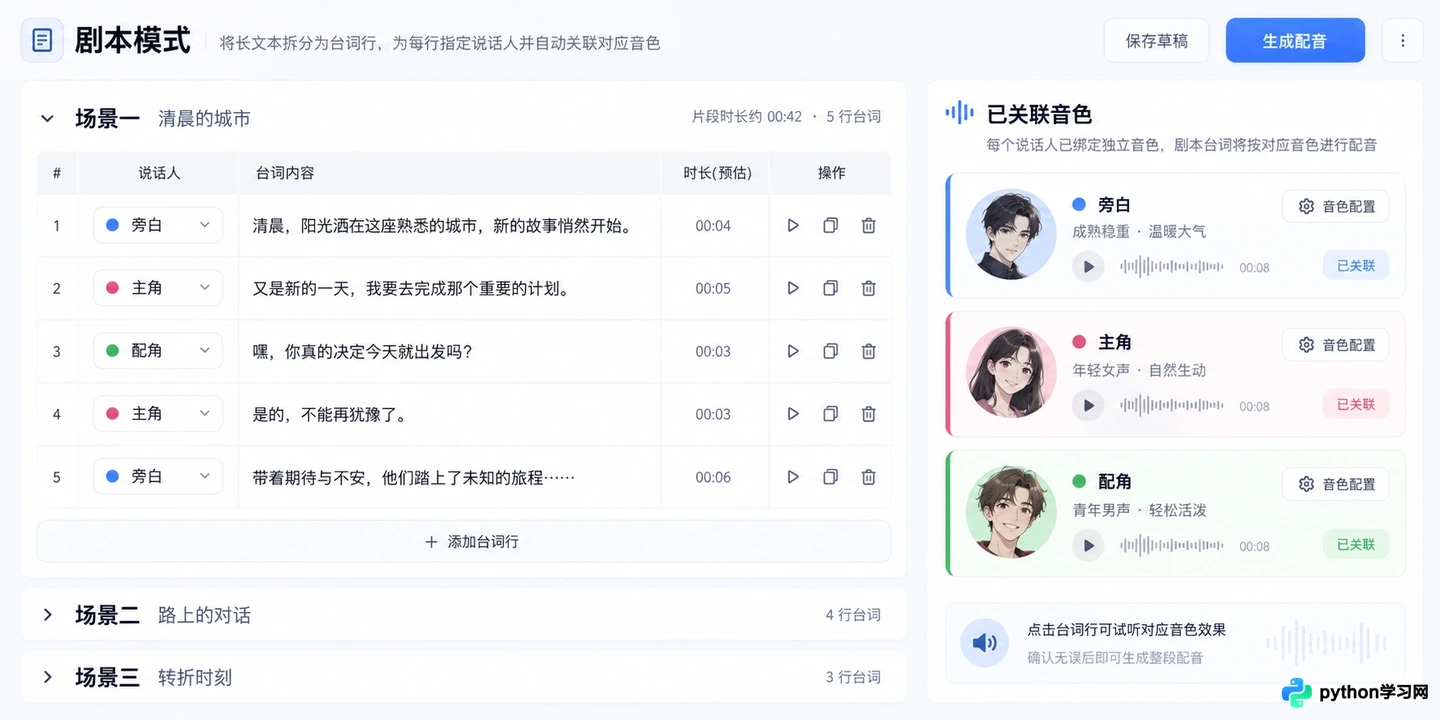Delete row 5 line 带着期待与不安
This screenshot has width=1440, height=720.
click(x=868, y=477)
